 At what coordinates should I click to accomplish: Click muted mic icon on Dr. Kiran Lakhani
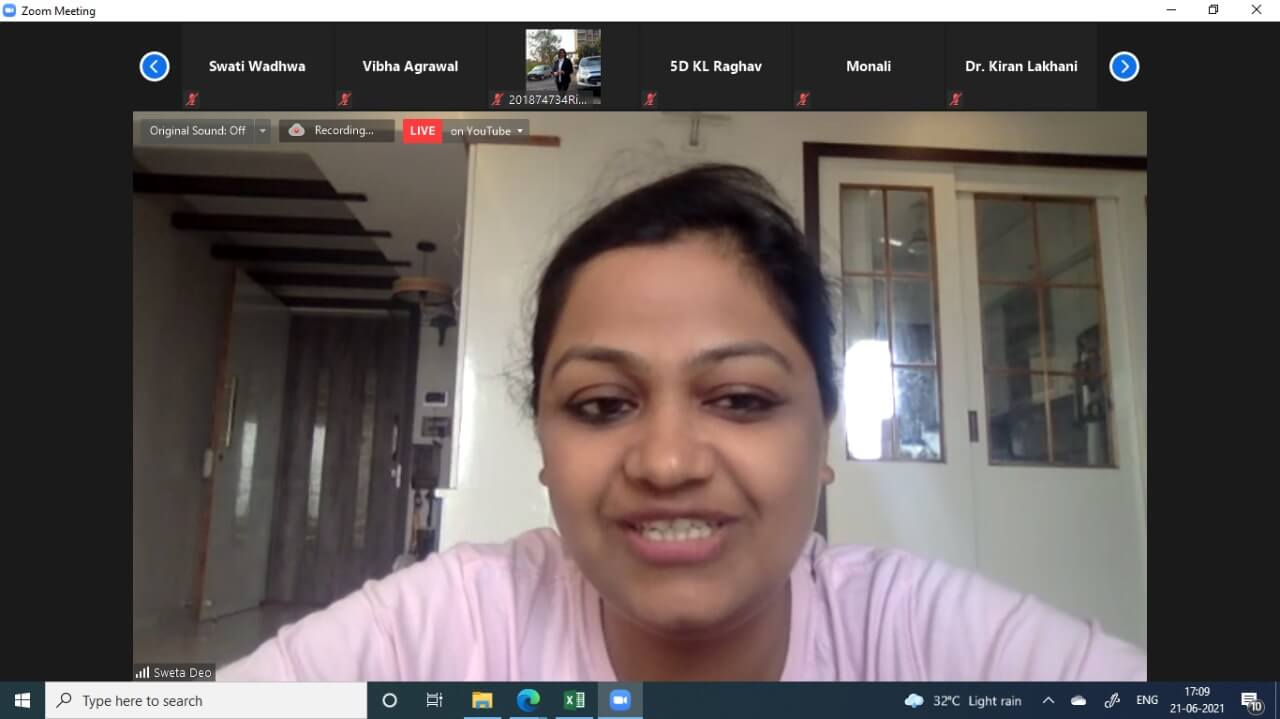[956, 99]
